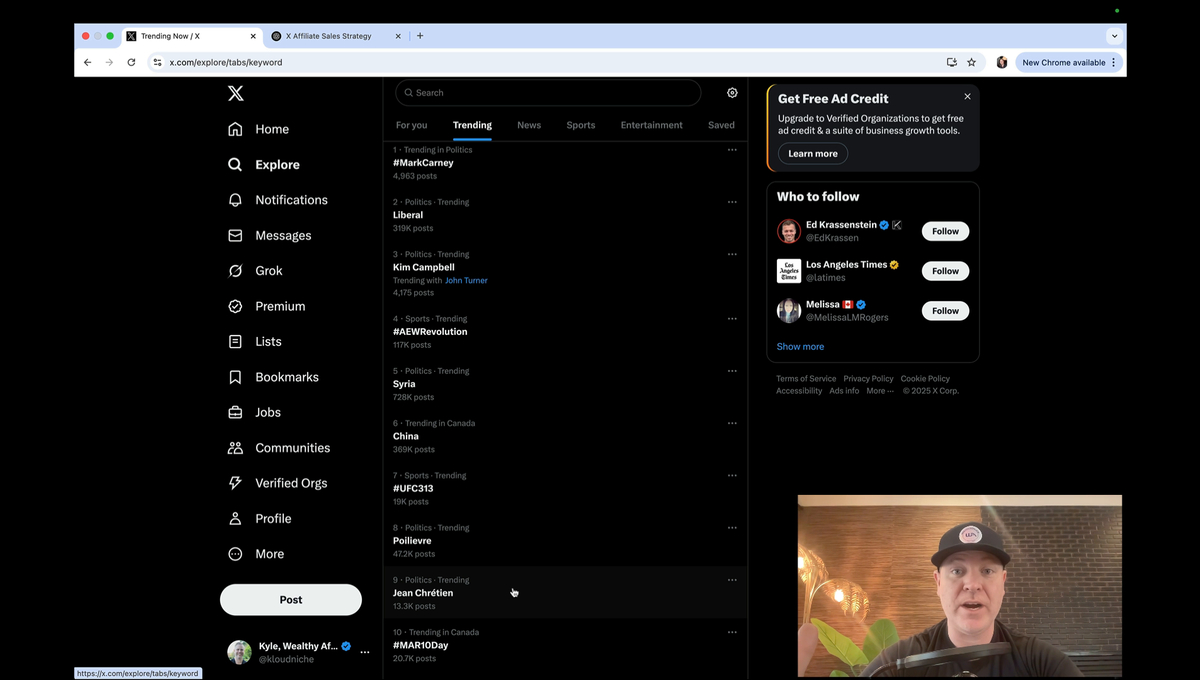
Task: Dismiss the Get Free Ad Credit banner
Action: [x=967, y=97]
